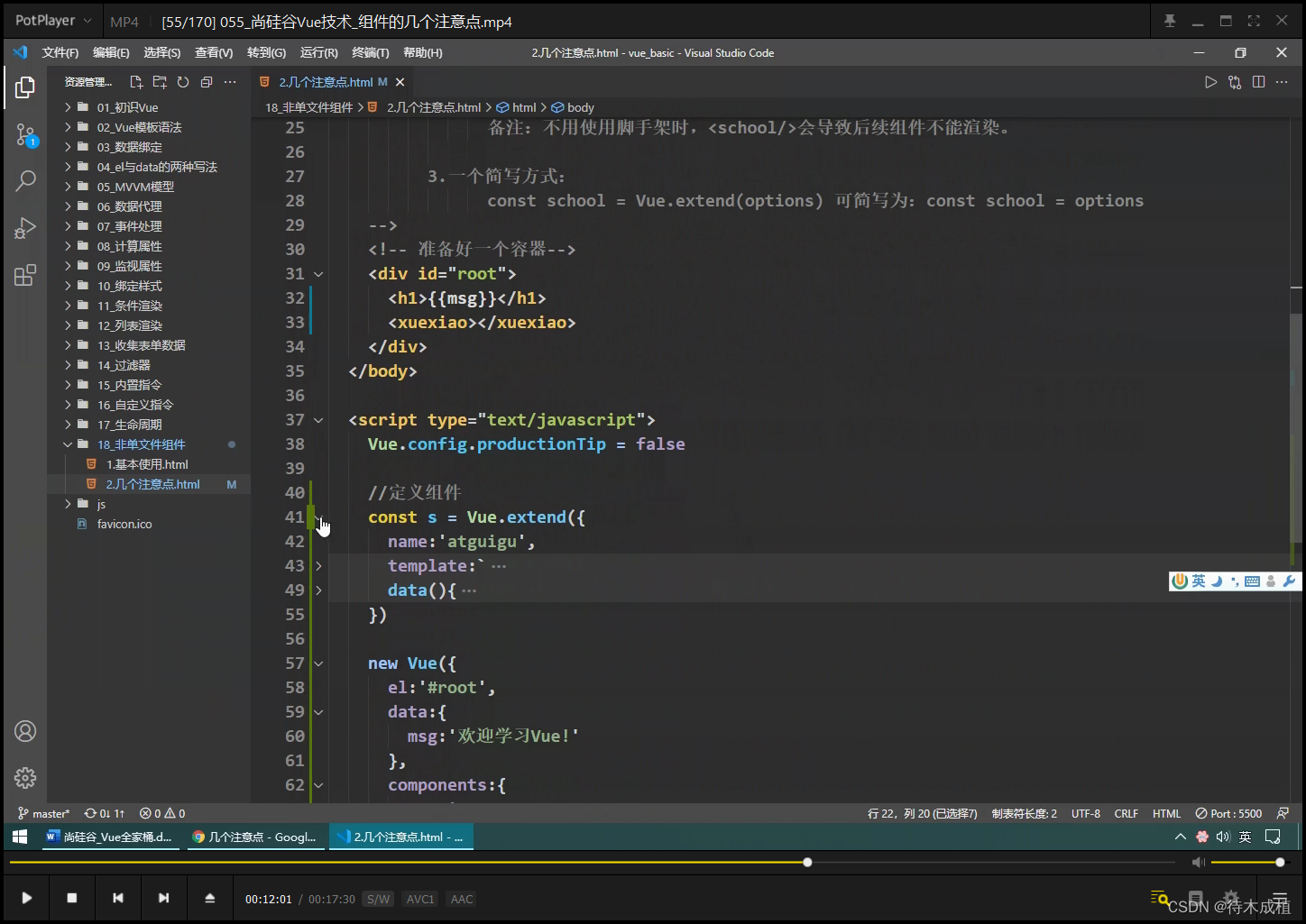Open the Run and Debug view
Screen dimensions: 1306x924
point(25,228)
